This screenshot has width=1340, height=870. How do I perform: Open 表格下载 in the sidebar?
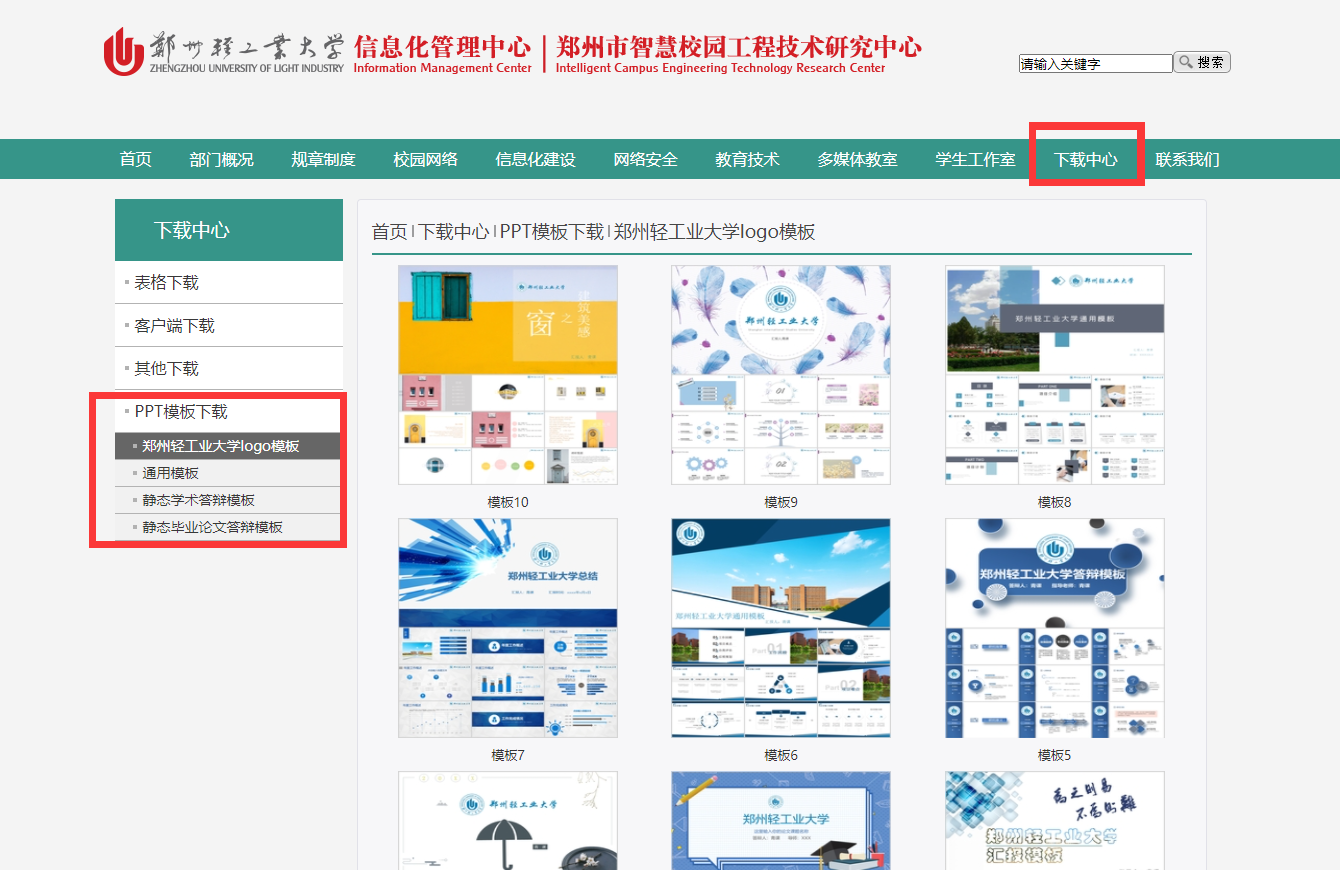point(229,283)
